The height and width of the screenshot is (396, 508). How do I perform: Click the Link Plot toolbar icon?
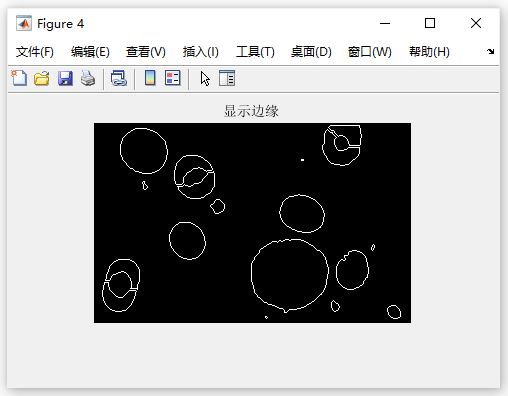point(118,78)
